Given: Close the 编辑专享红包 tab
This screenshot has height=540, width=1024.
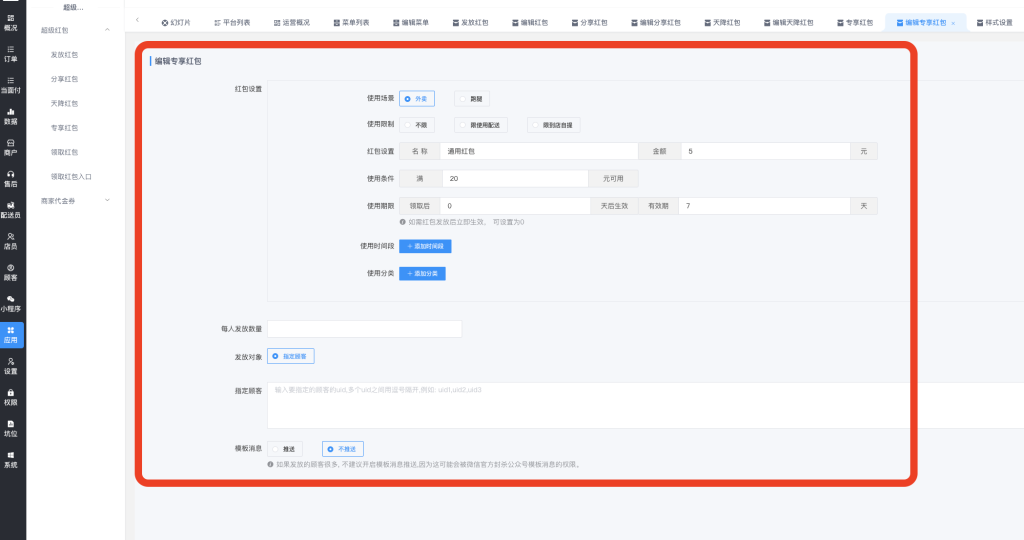Looking at the screenshot, I should tap(952, 22).
